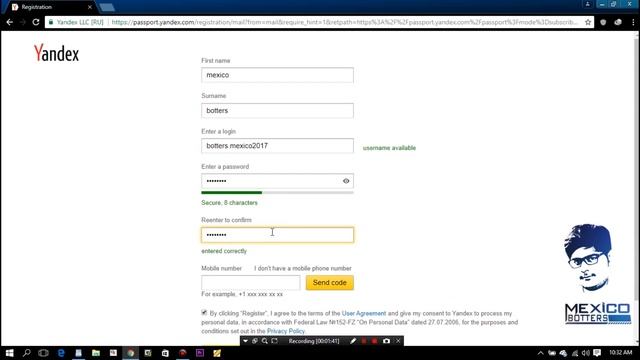This screenshot has height=360, width=640.
Task: Open File Explorer from the taskbar
Action: tap(96, 353)
